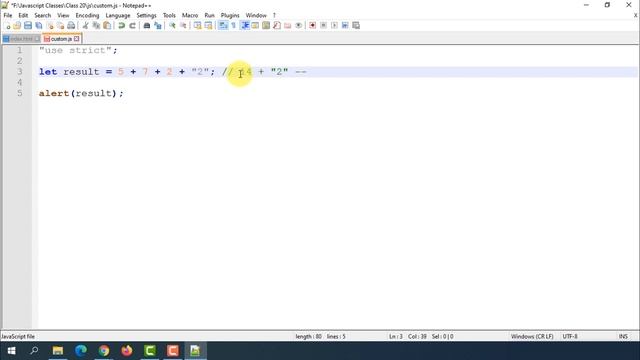Open File Explorer from the taskbar
The width and height of the screenshot is (640, 360).
(58, 351)
